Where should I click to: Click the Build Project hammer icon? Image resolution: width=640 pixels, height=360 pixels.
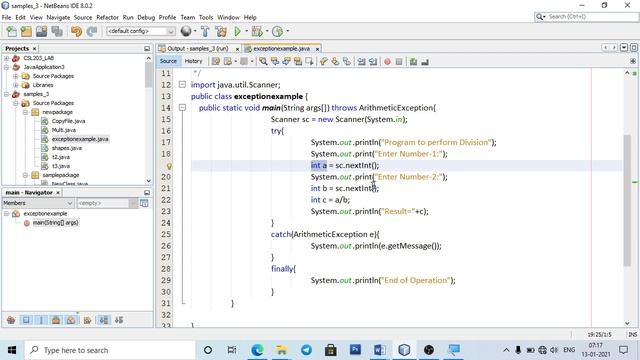click(205, 31)
